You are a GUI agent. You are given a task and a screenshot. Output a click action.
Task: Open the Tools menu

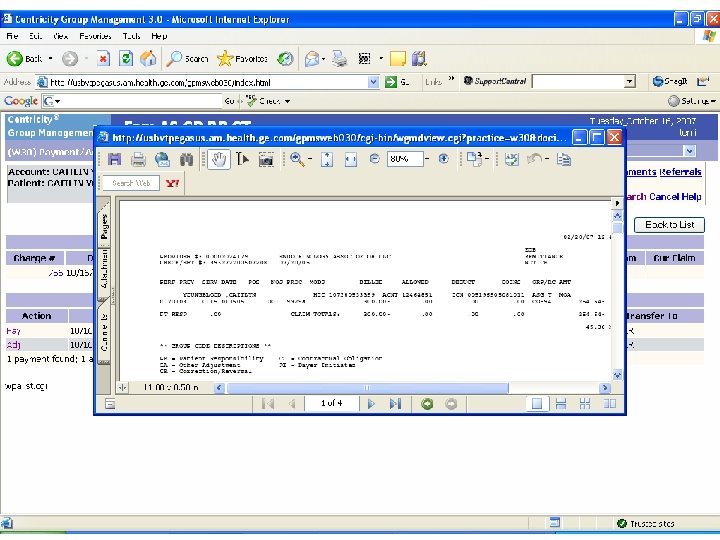click(131, 36)
